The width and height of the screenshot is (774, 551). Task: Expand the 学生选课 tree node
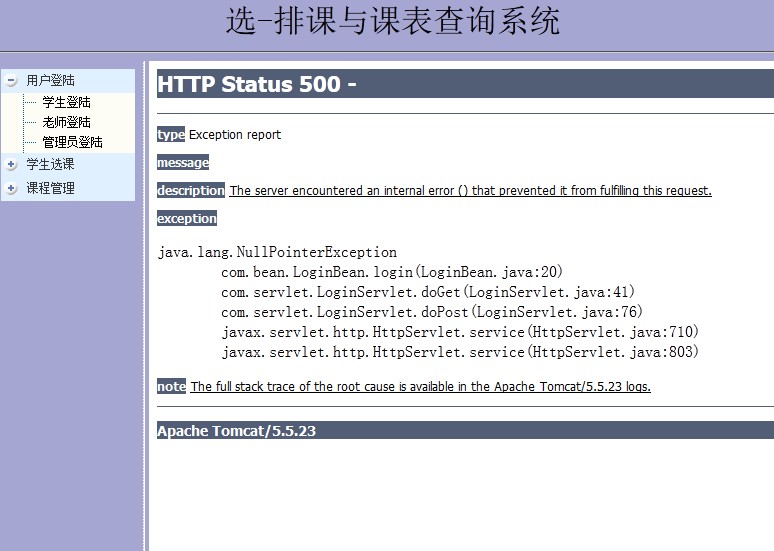11,164
